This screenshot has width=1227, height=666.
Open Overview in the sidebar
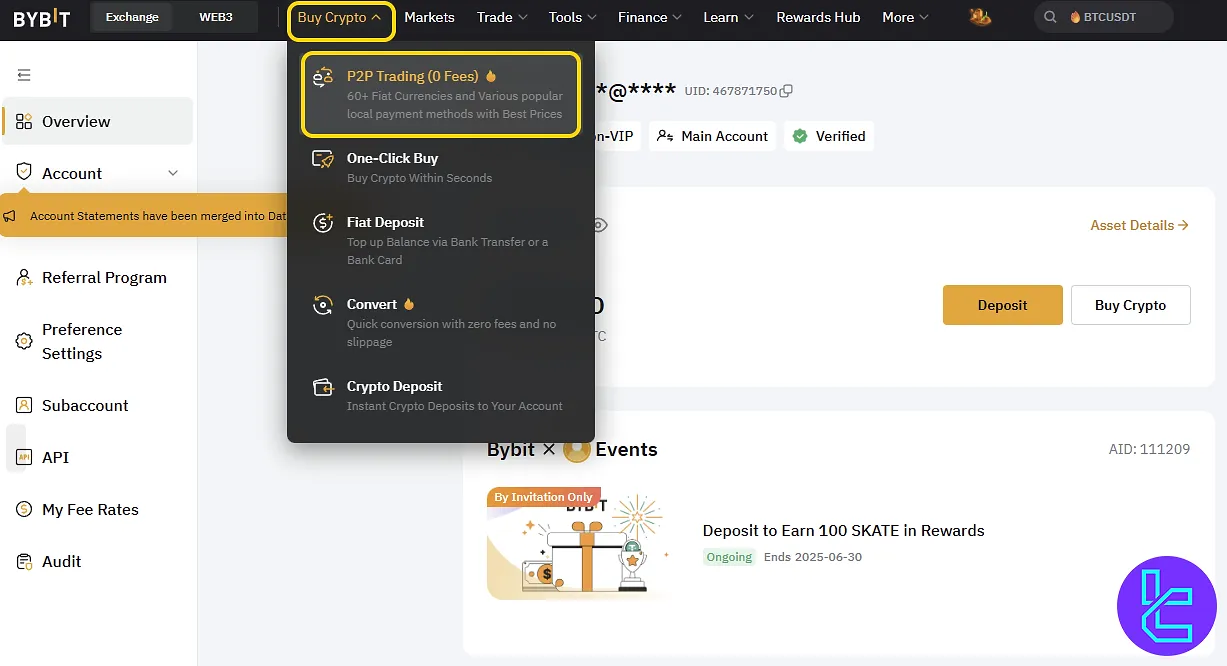tap(97, 121)
